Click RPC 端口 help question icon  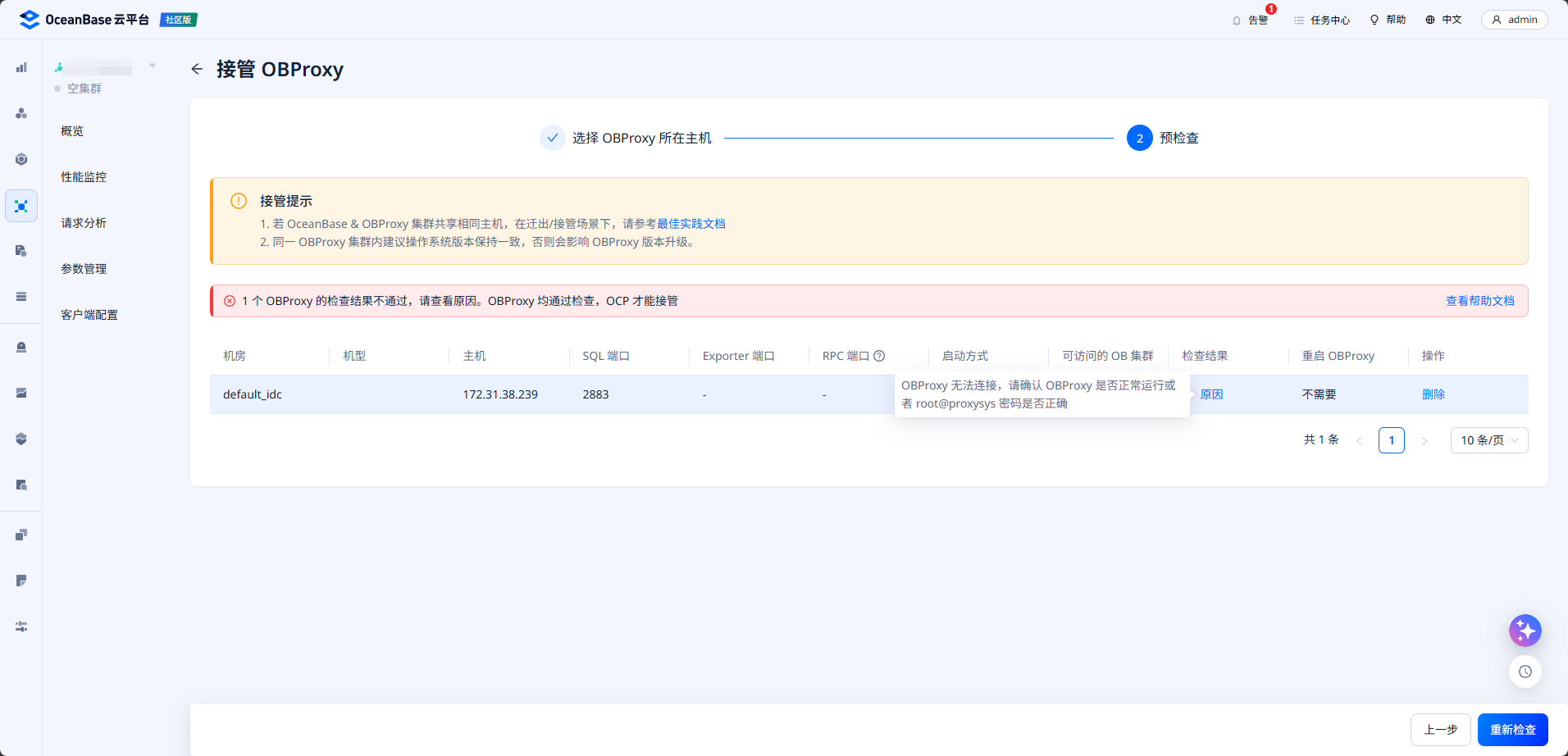tap(879, 356)
